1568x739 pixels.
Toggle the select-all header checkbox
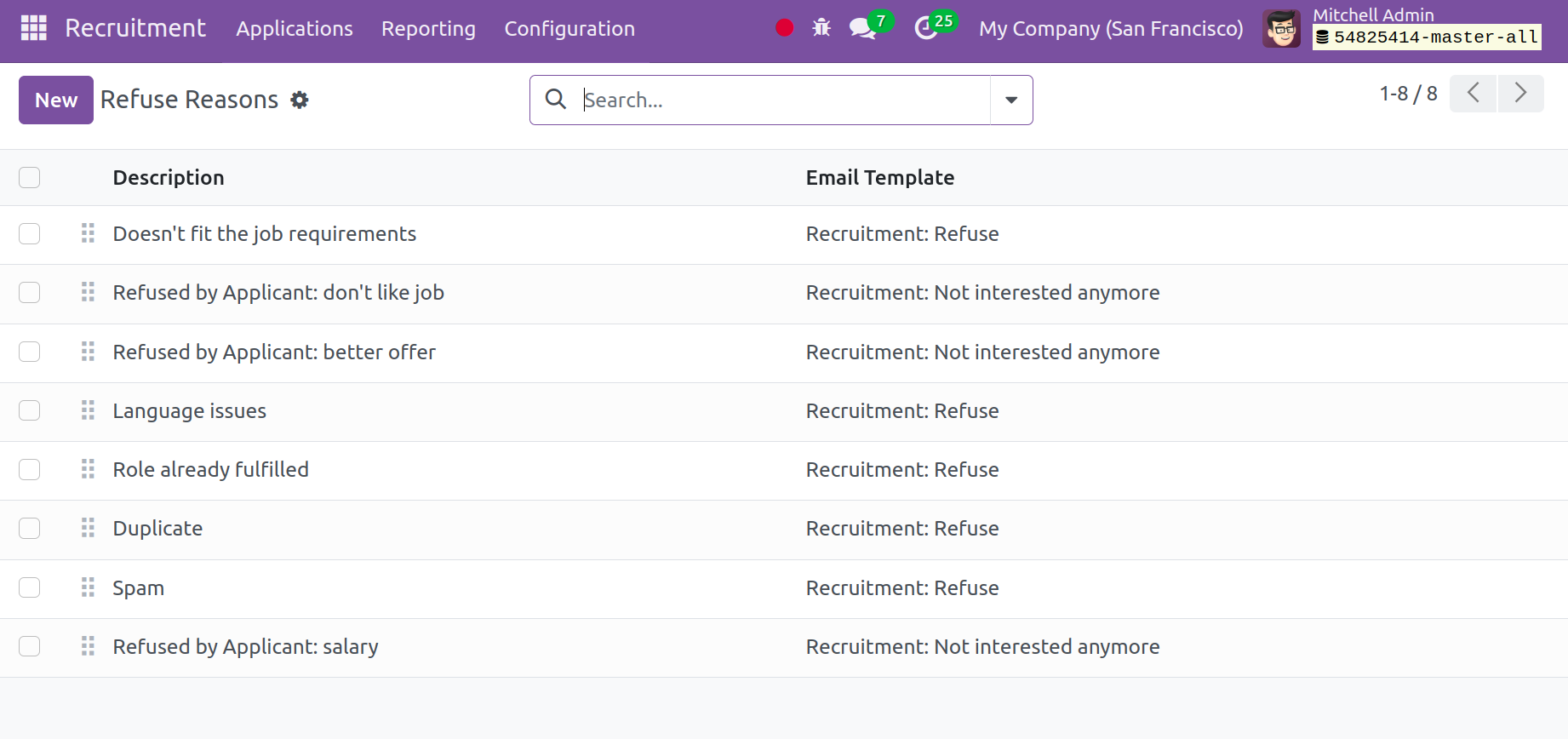(30, 177)
